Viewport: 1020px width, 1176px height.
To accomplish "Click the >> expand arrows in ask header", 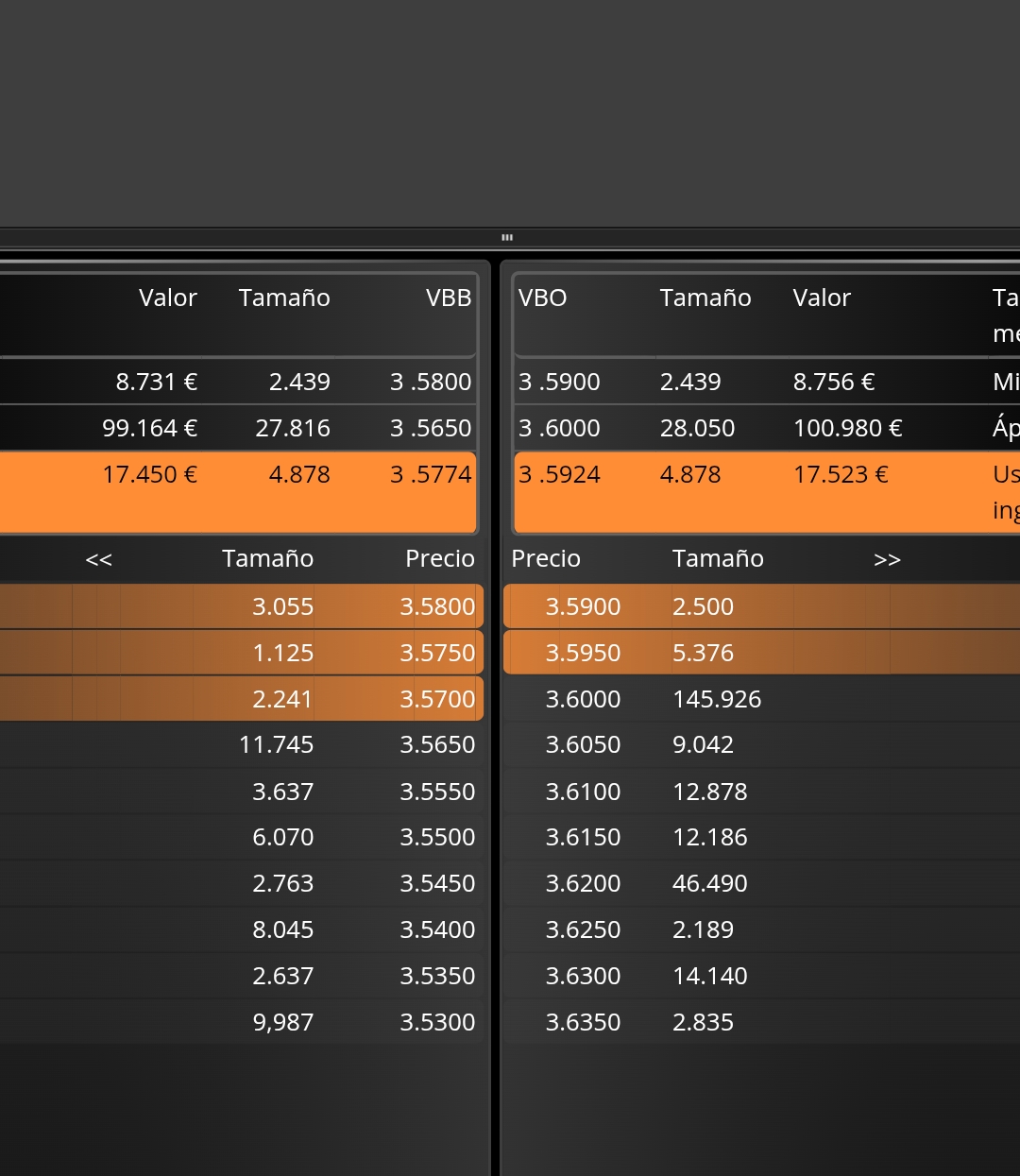I will (x=887, y=559).
